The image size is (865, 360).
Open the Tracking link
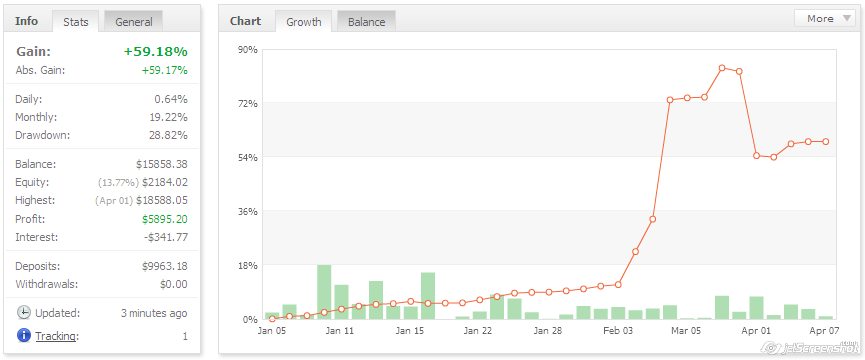(57, 336)
